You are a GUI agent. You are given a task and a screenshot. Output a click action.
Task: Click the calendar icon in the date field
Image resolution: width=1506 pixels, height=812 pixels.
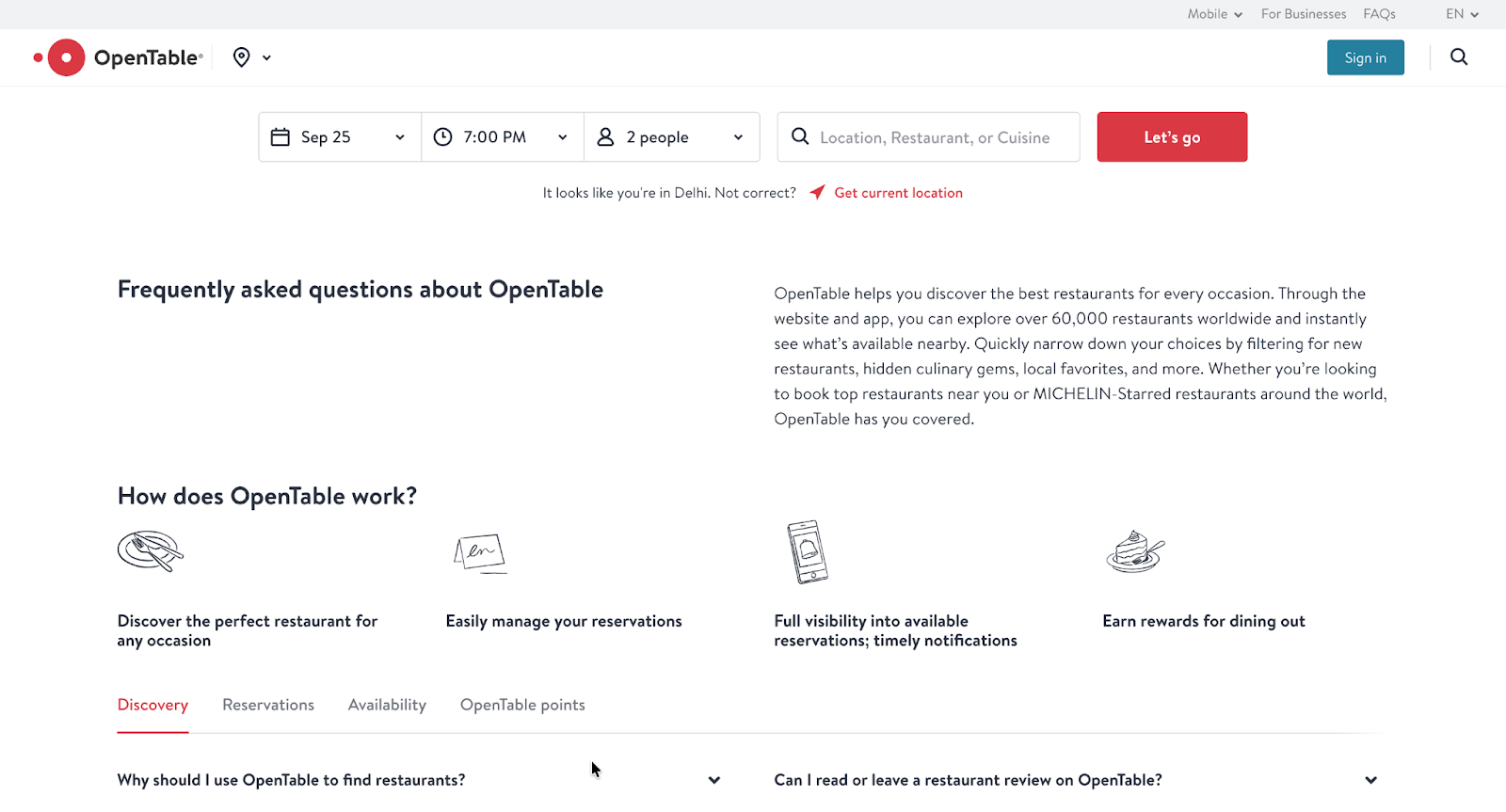(280, 137)
